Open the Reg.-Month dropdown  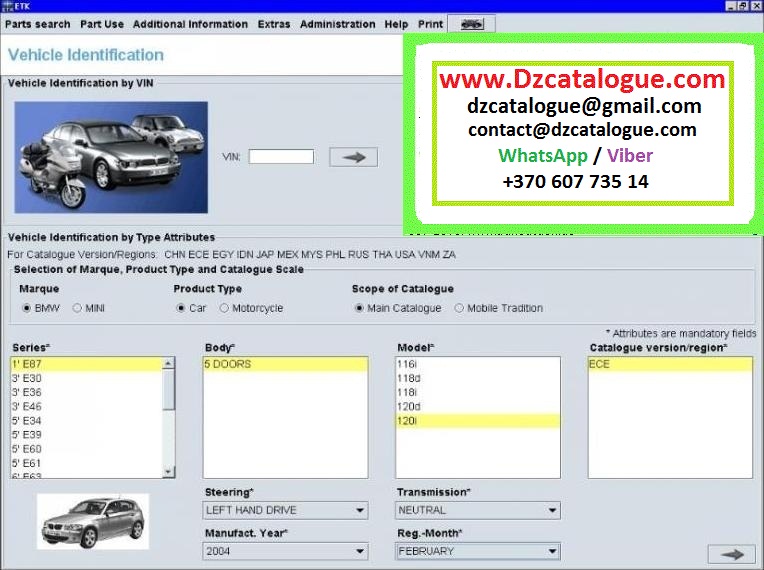click(478, 551)
